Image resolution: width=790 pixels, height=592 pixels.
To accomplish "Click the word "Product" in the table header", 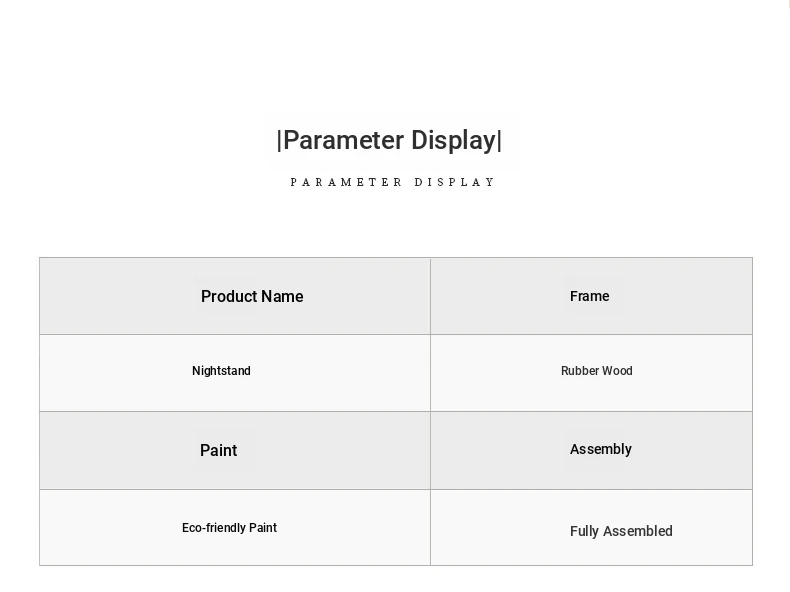I will [x=229, y=297].
